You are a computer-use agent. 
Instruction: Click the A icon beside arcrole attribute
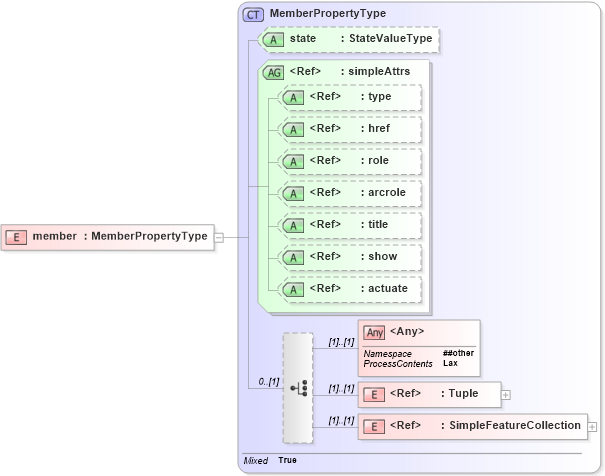(293, 194)
